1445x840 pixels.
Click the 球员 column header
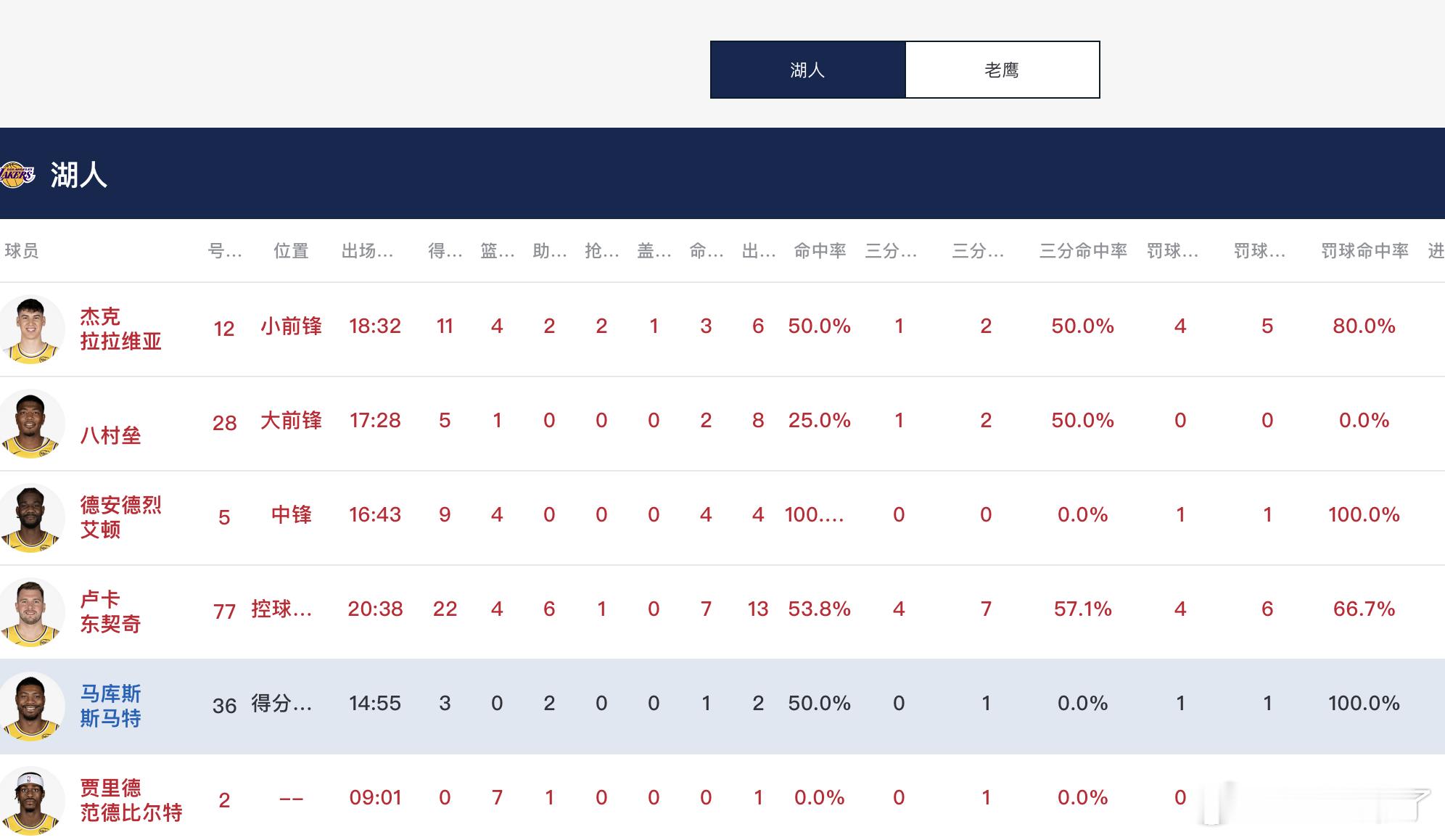coord(21,251)
